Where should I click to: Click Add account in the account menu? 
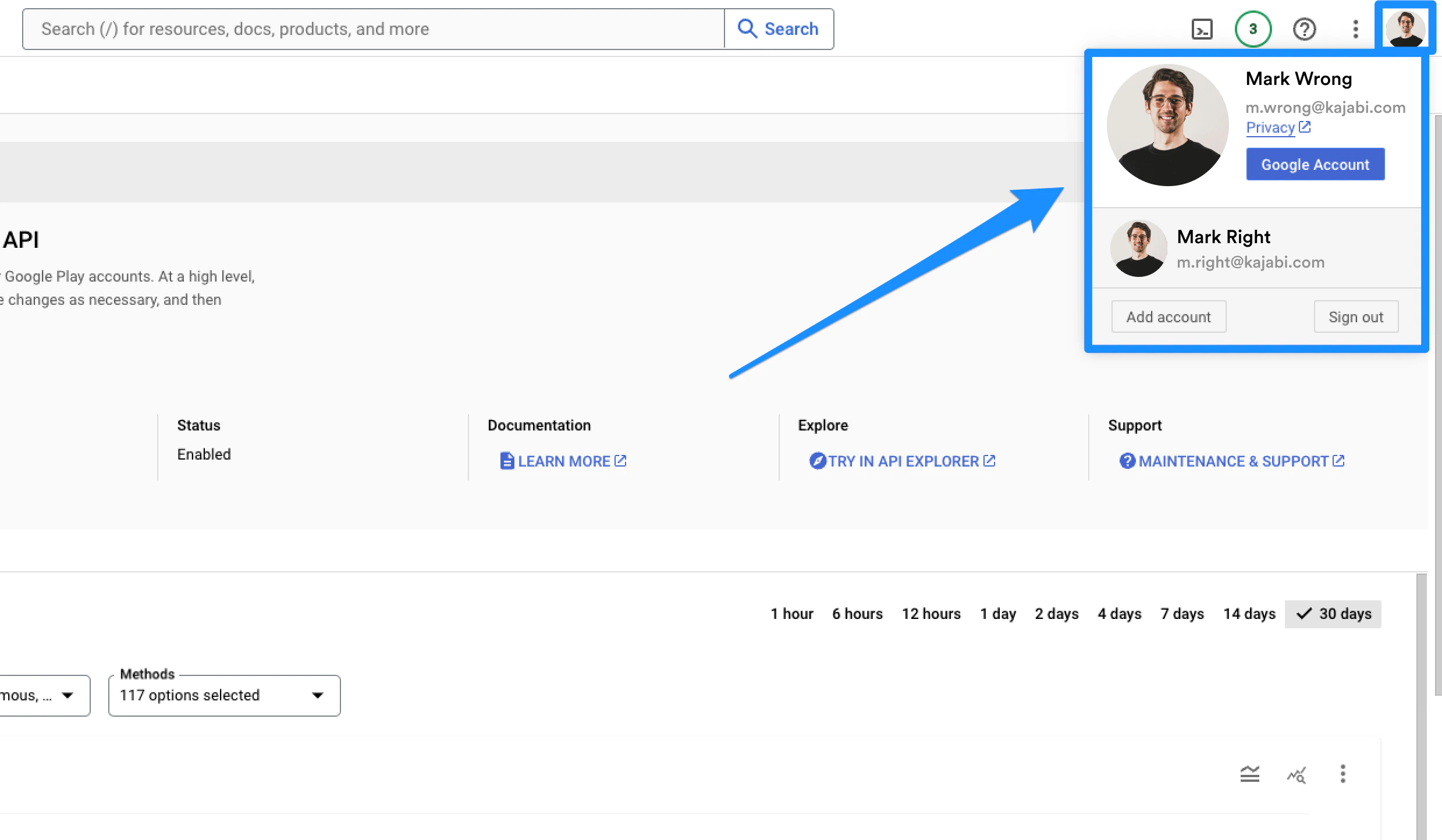pos(1168,316)
